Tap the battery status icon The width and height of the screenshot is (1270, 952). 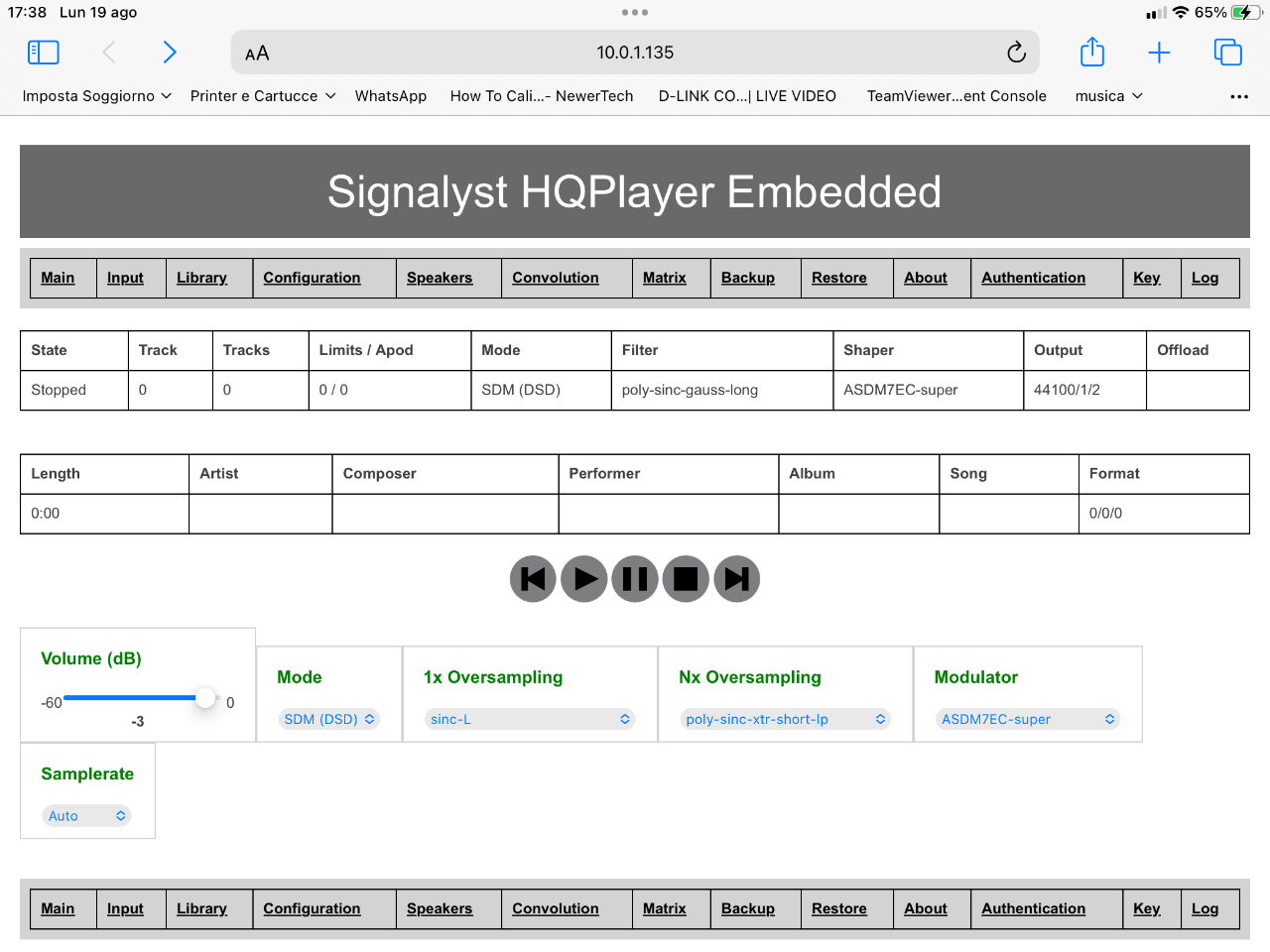1245,13
